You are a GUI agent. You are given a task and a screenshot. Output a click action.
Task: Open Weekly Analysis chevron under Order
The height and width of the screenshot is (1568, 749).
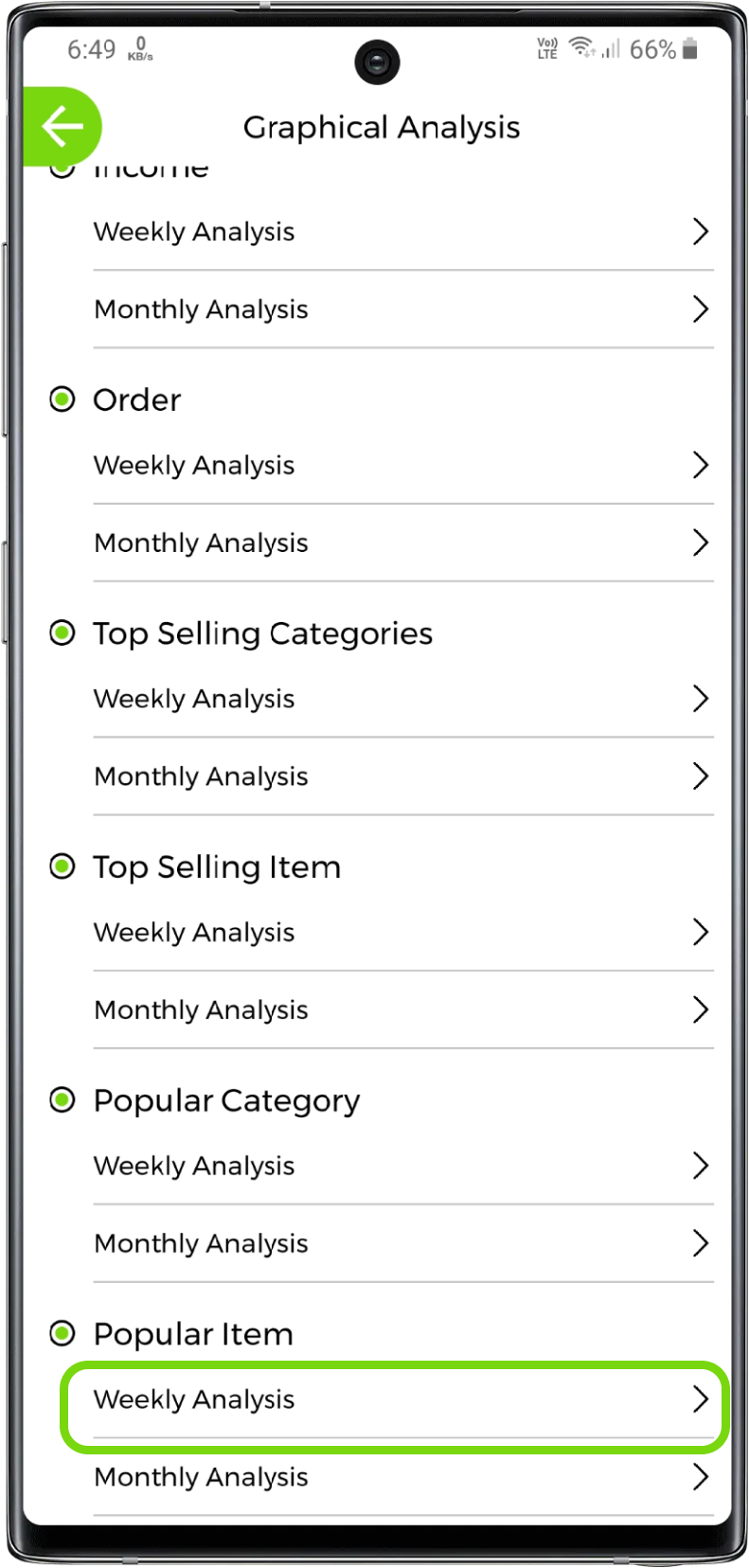point(700,465)
